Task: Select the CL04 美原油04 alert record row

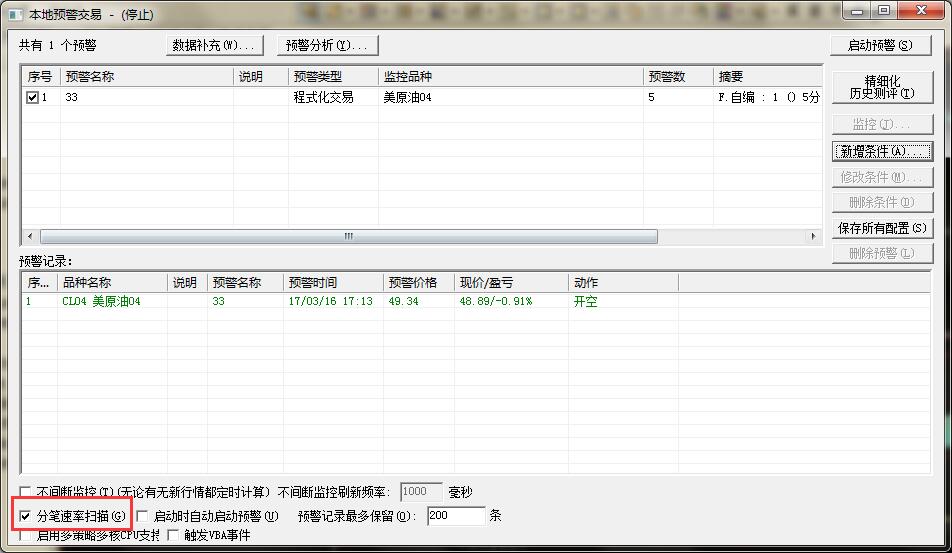Action: pyautogui.click(x=100, y=301)
